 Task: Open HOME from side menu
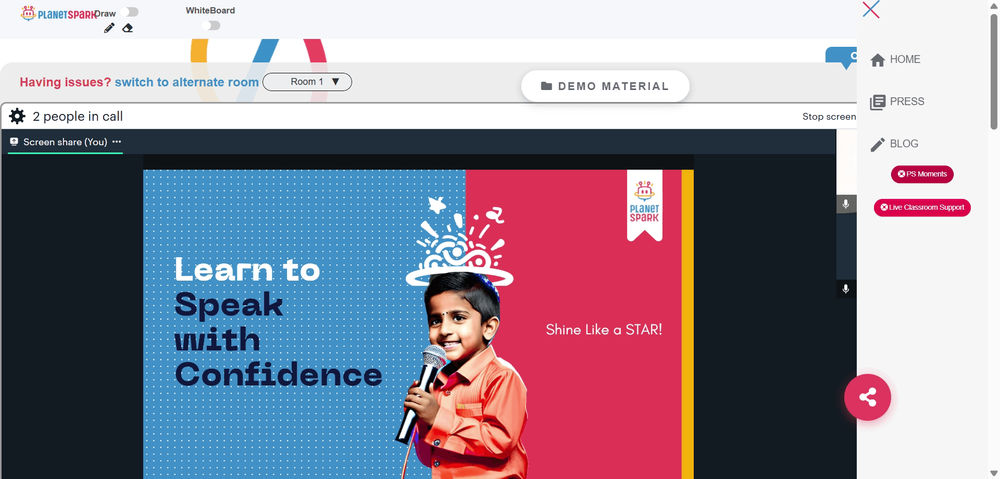895,59
